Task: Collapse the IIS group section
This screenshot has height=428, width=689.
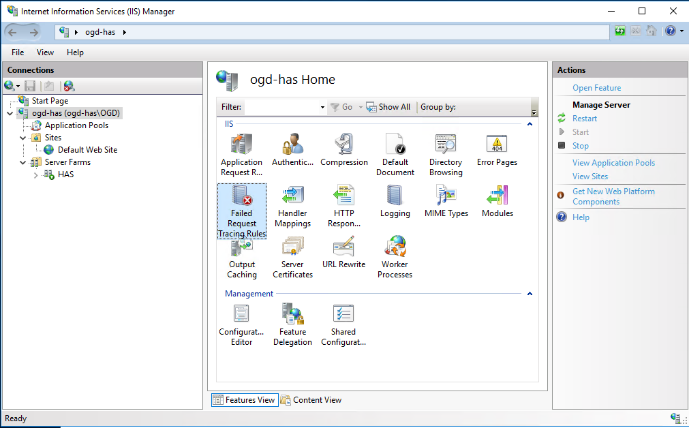Action: click(x=529, y=124)
